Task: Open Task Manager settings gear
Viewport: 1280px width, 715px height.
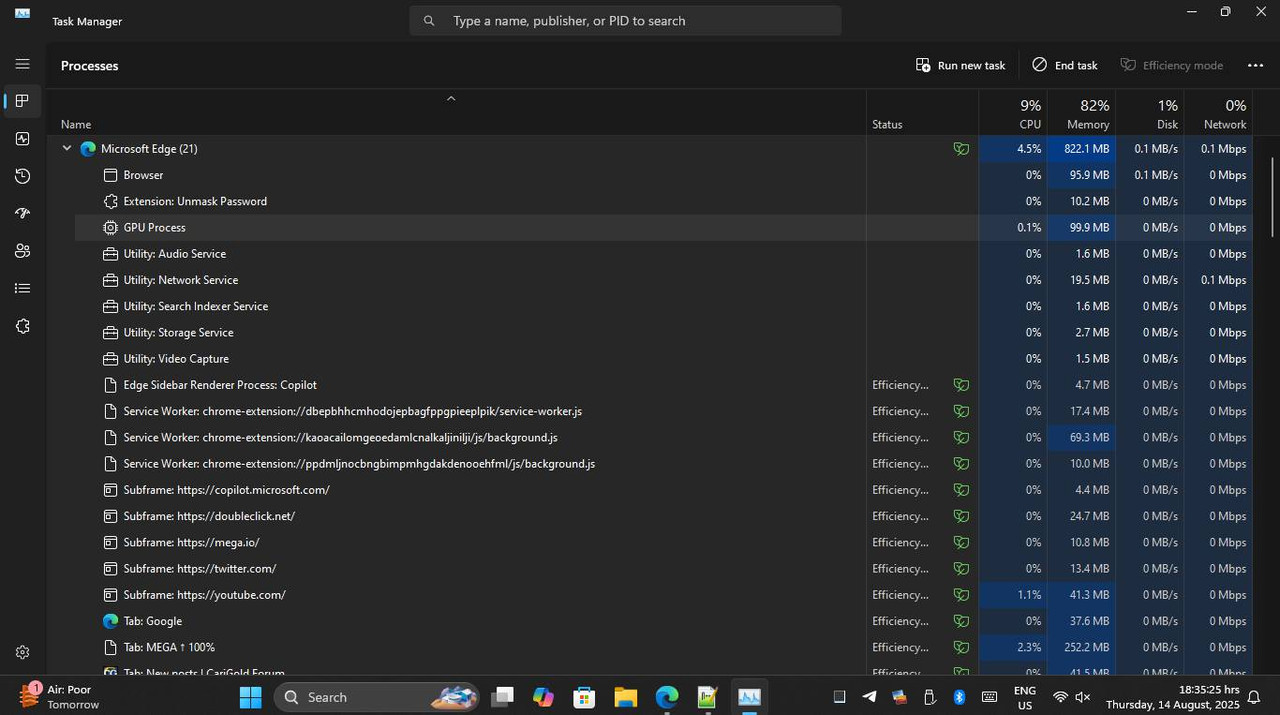Action: coord(22,652)
